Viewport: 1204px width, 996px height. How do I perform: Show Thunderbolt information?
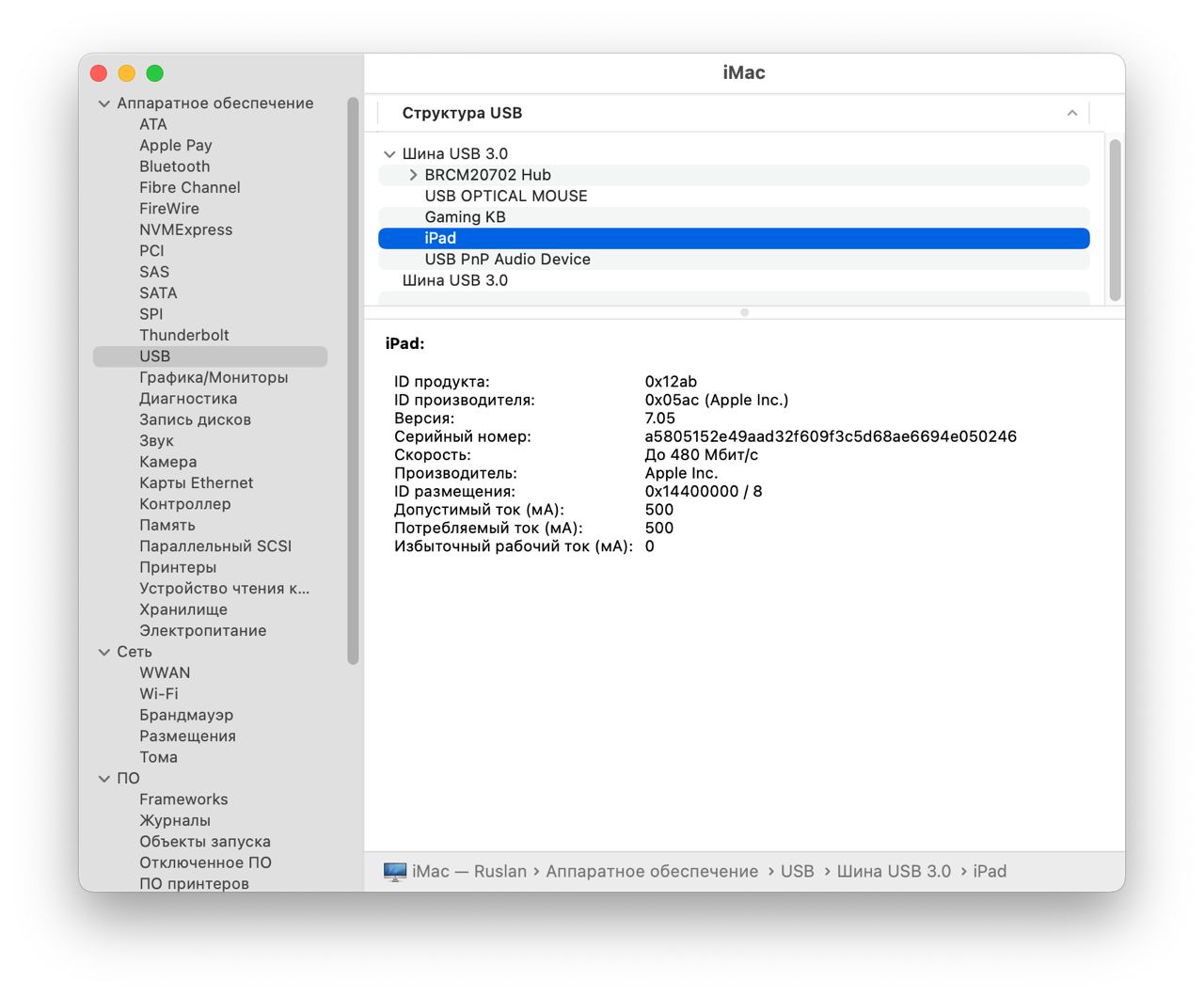tap(184, 335)
